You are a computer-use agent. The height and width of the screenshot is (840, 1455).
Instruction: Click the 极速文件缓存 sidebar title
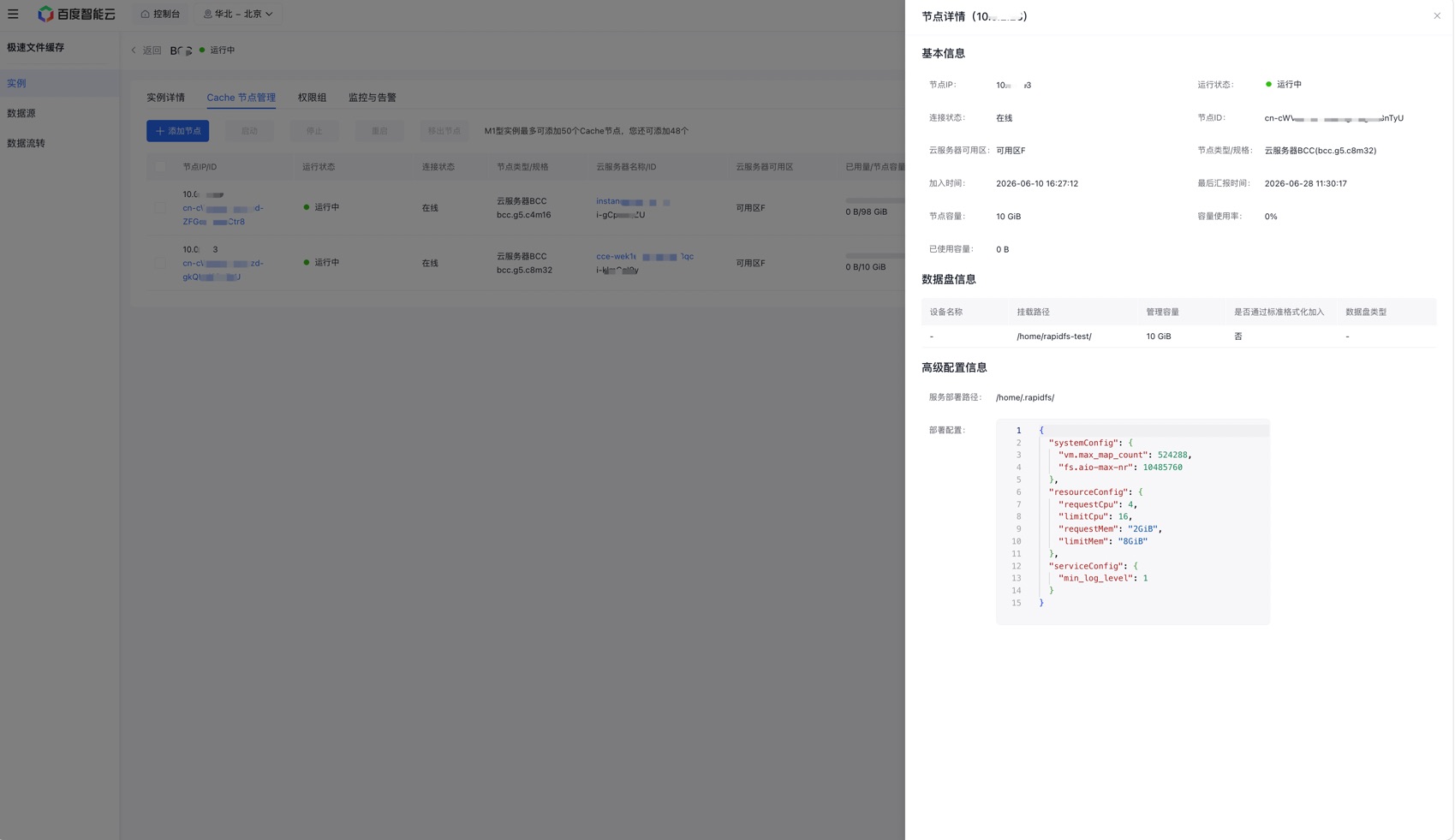point(36,47)
